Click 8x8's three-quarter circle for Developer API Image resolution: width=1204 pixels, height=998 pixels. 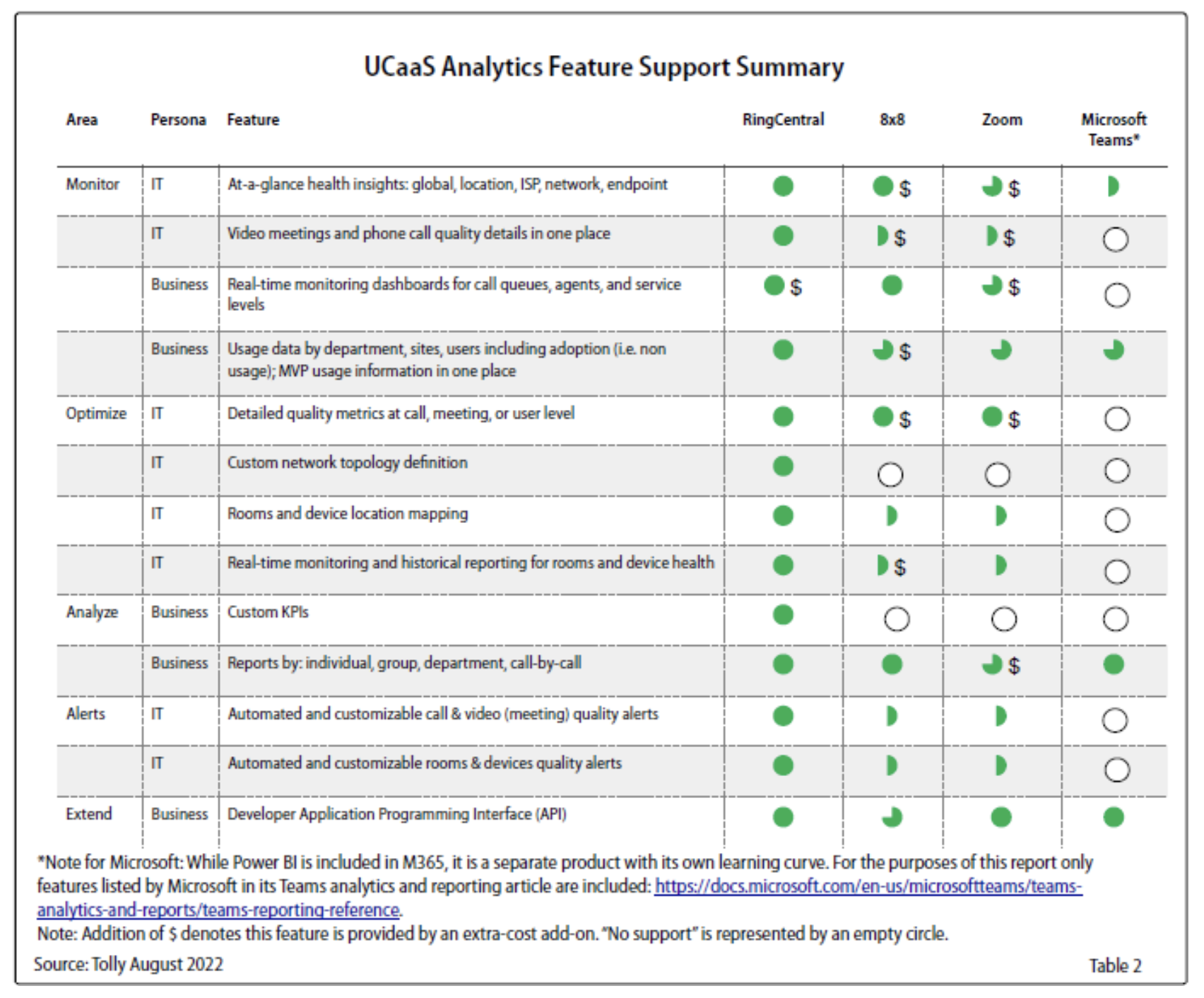click(892, 817)
